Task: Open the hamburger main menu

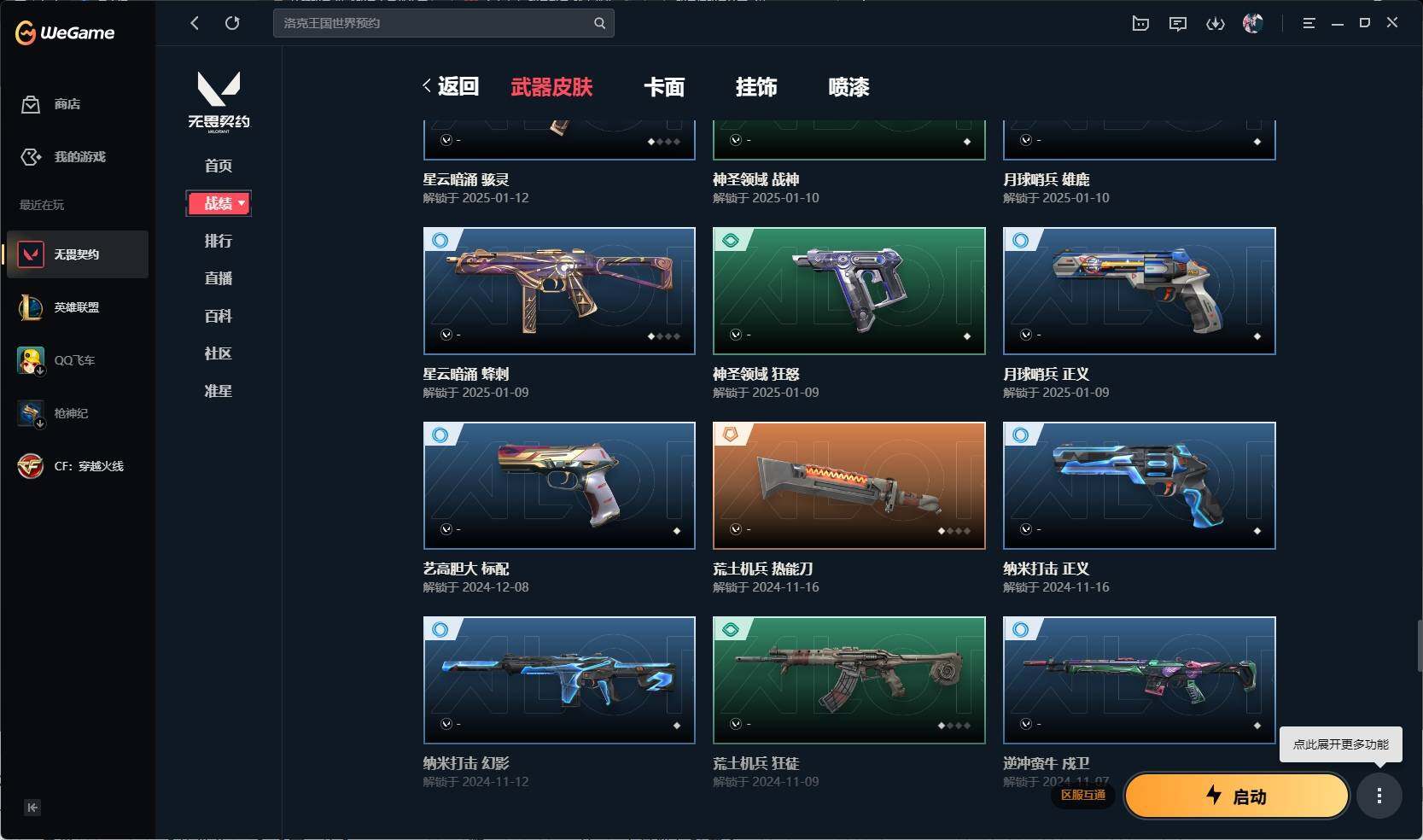Action: pyautogui.click(x=1309, y=24)
